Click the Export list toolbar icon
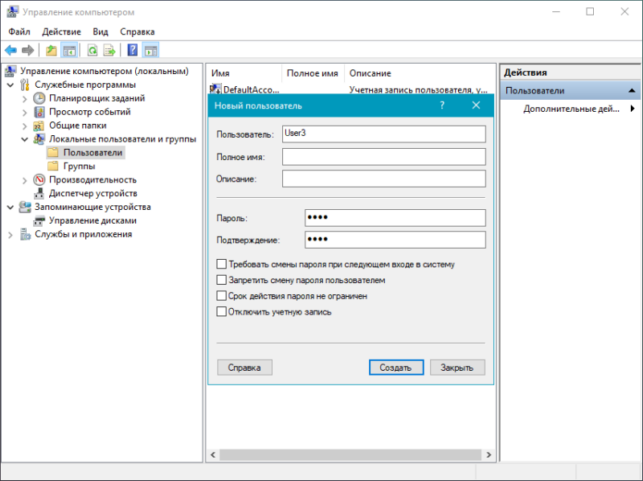 (x=109, y=50)
